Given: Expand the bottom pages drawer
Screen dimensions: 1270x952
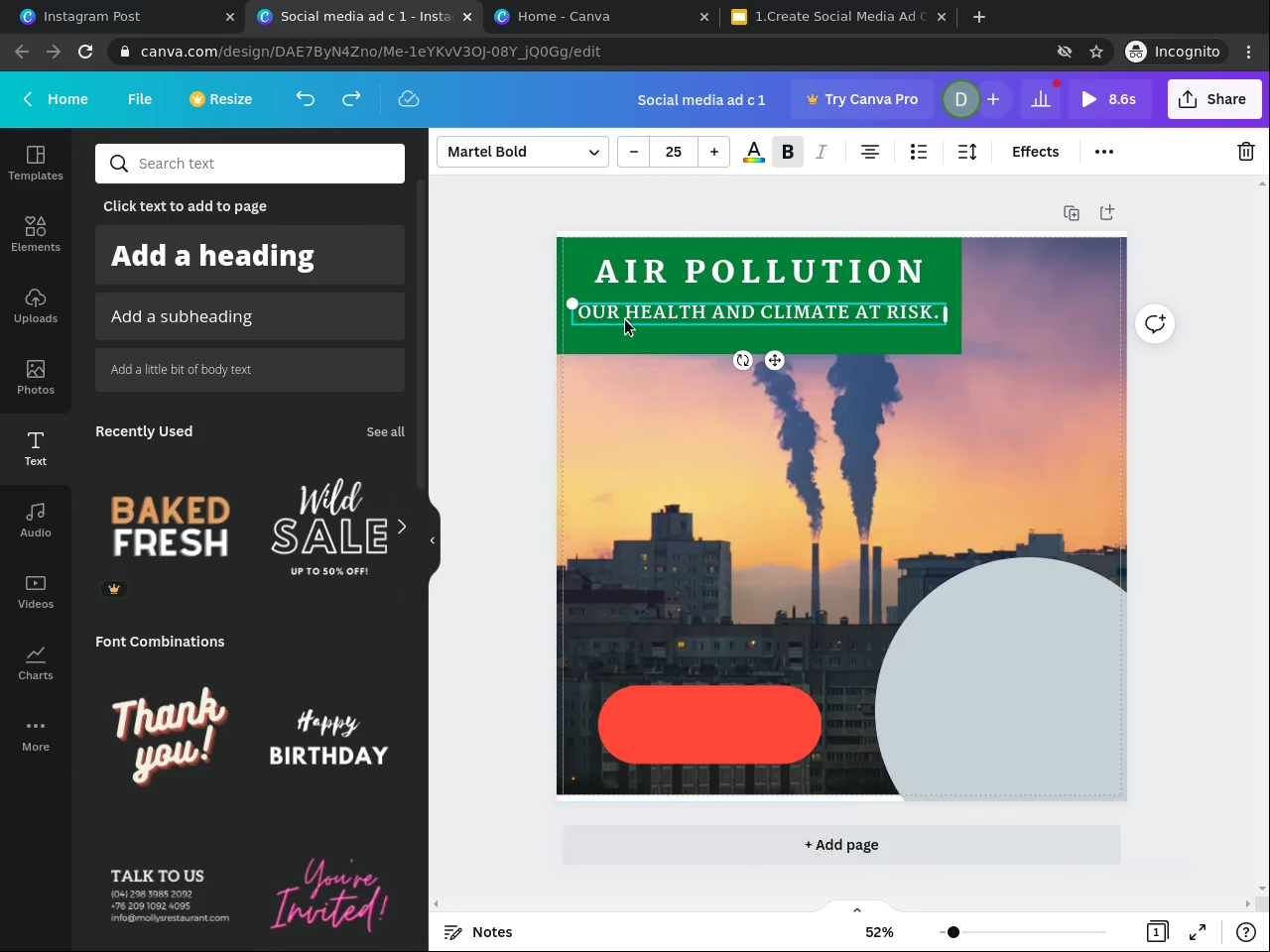Looking at the screenshot, I should 857,909.
